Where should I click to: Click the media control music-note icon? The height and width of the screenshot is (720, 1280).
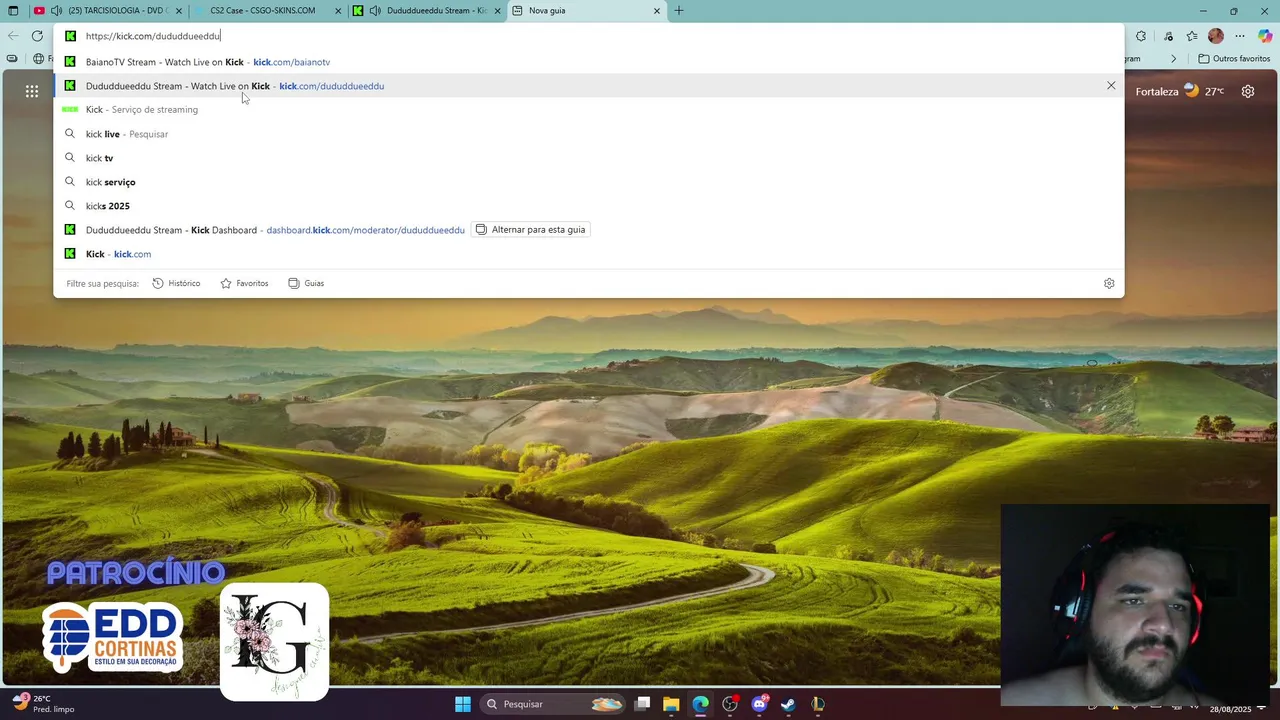pos(1168,36)
